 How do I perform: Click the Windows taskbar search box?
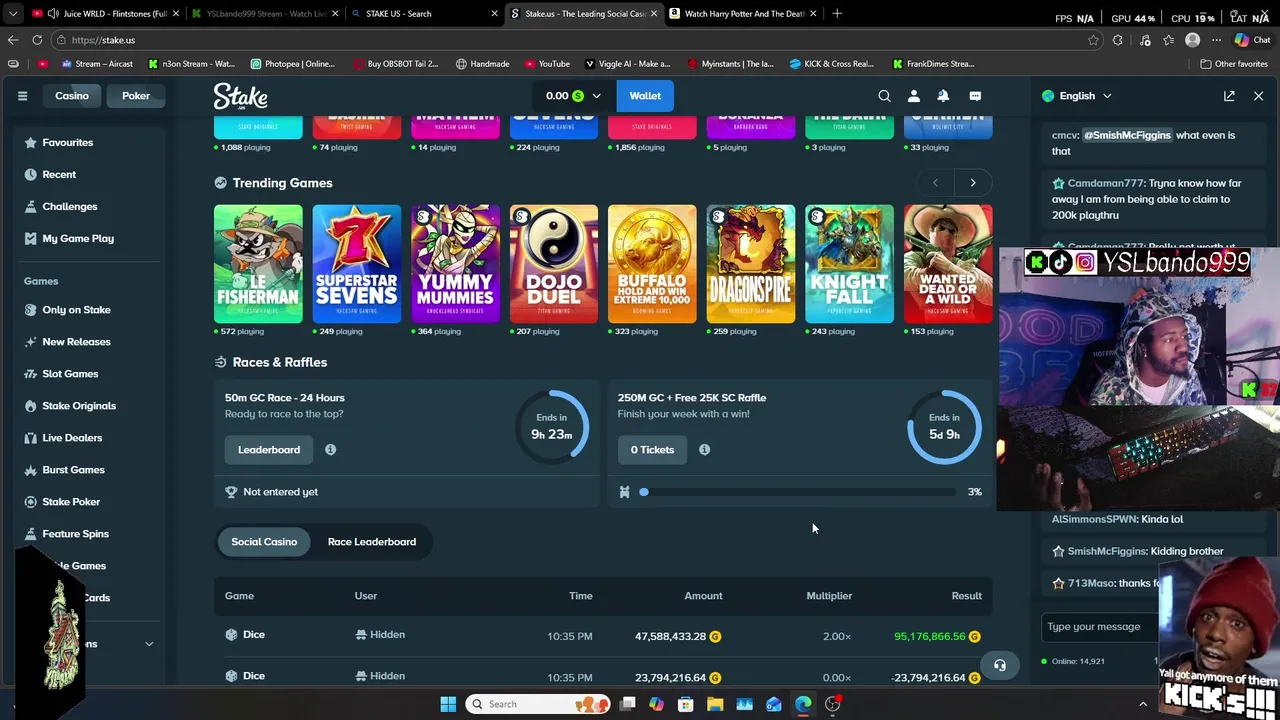538,704
